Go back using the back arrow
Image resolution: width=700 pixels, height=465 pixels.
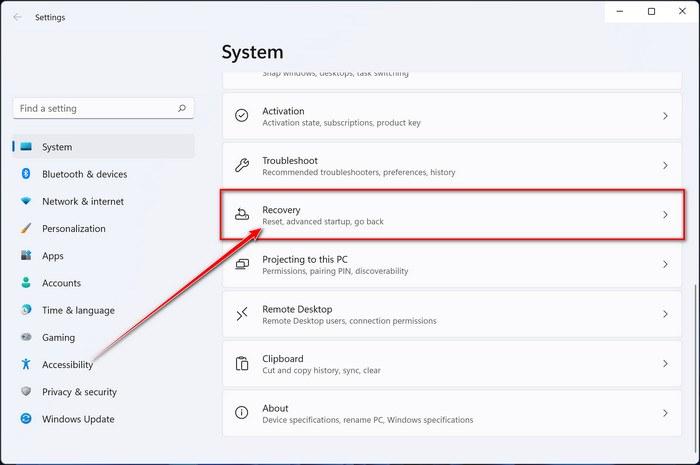17,16
